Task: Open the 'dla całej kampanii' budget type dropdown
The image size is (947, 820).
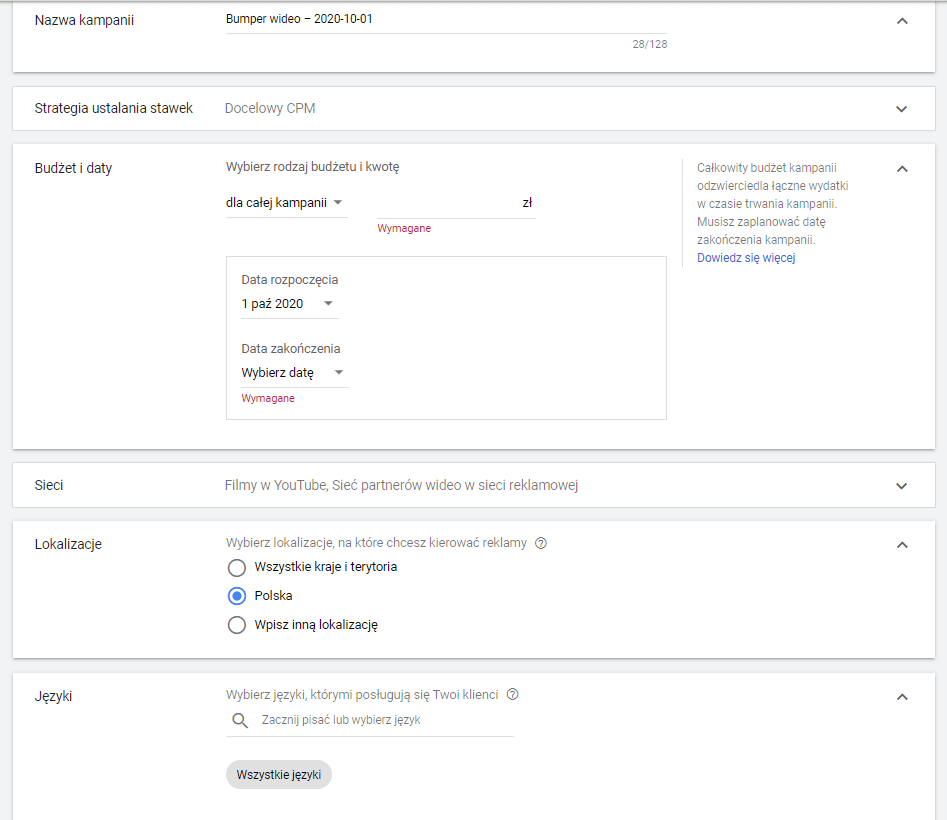Action: click(x=286, y=202)
